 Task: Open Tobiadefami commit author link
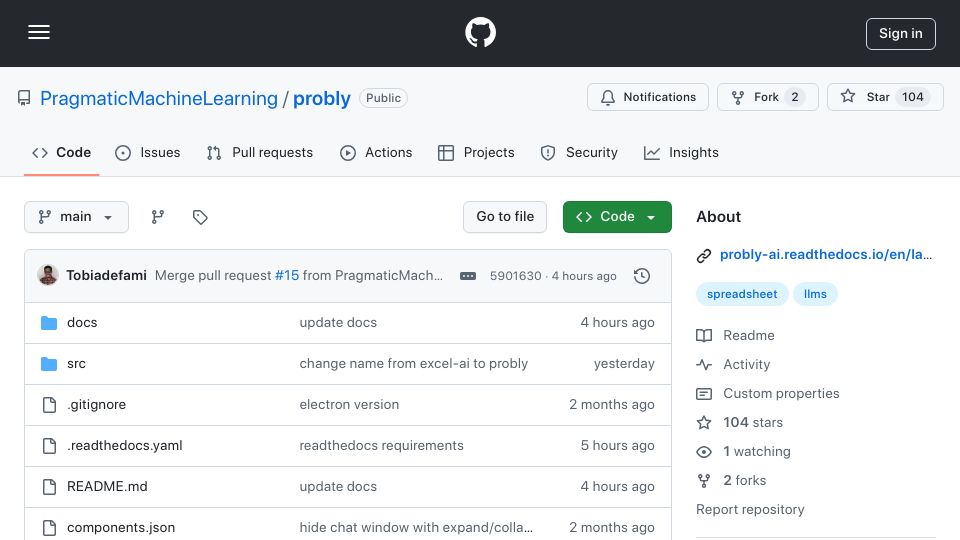[107, 276]
